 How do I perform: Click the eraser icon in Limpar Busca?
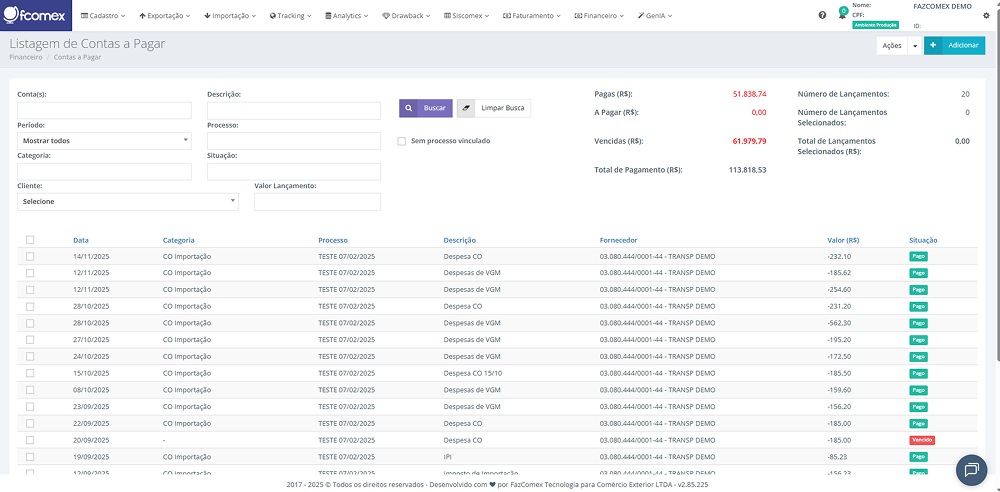[x=467, y=108]
